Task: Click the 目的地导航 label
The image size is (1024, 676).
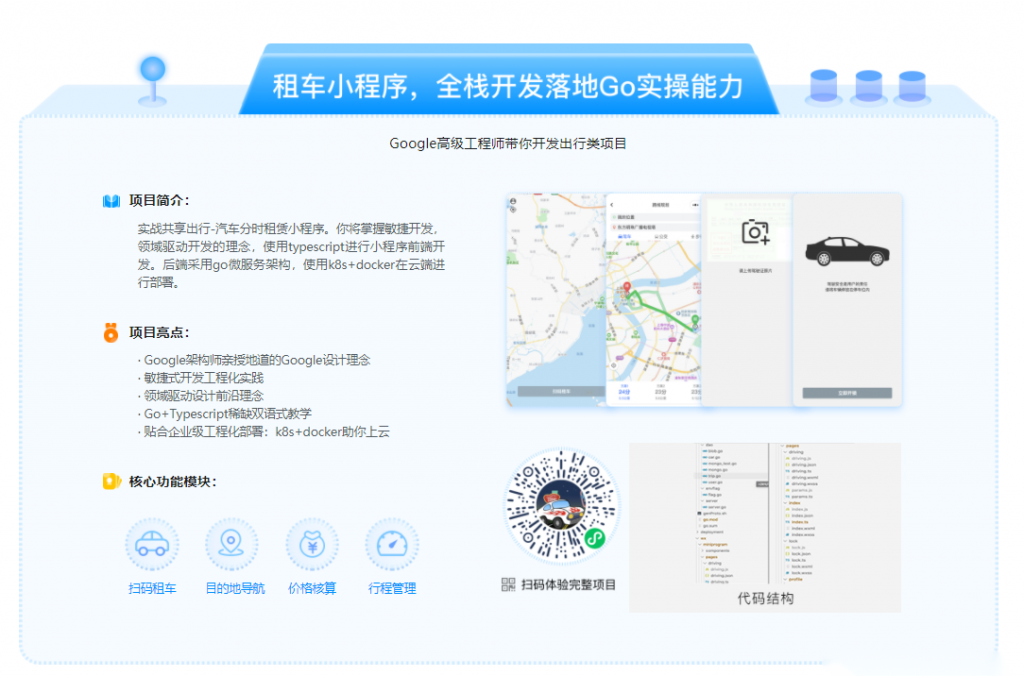Action: point(235,588)
